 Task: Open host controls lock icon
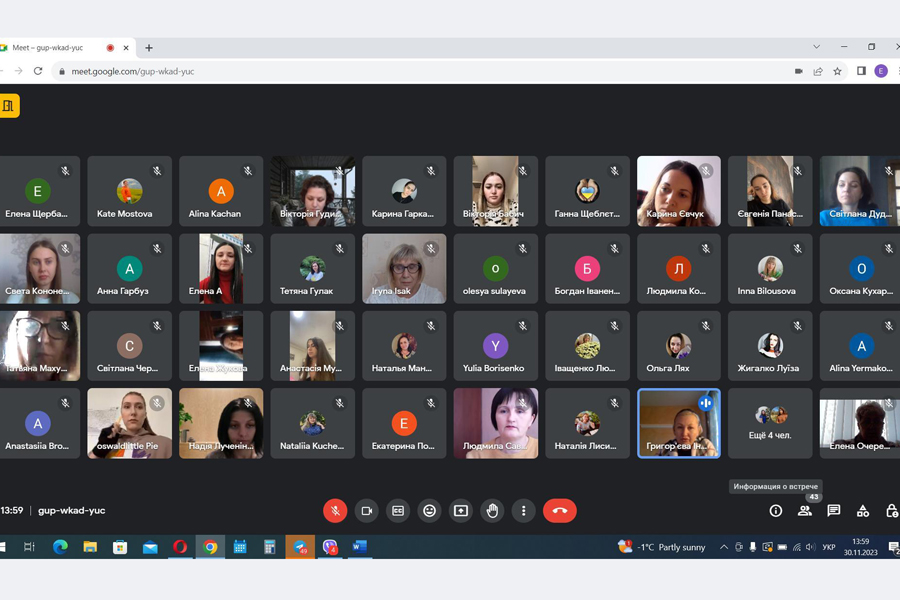[891, 510]
